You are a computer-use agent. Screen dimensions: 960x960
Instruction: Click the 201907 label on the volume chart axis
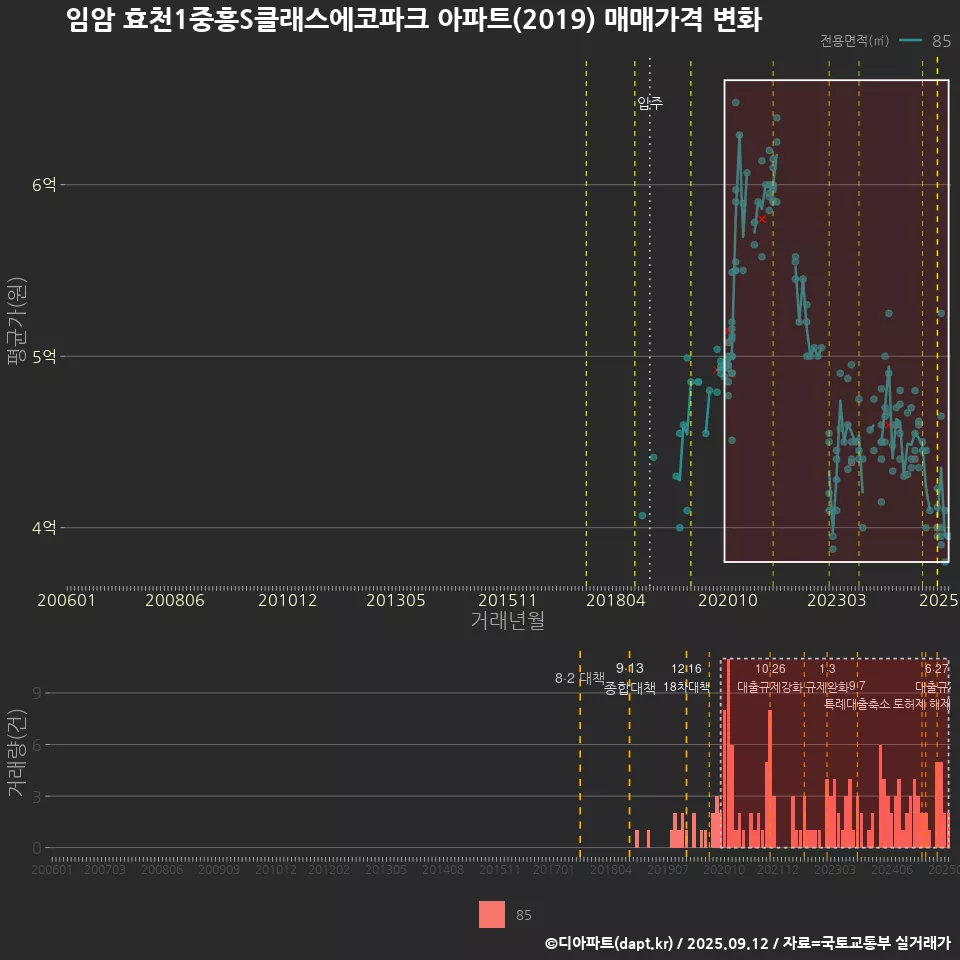(x=668, y=869)
